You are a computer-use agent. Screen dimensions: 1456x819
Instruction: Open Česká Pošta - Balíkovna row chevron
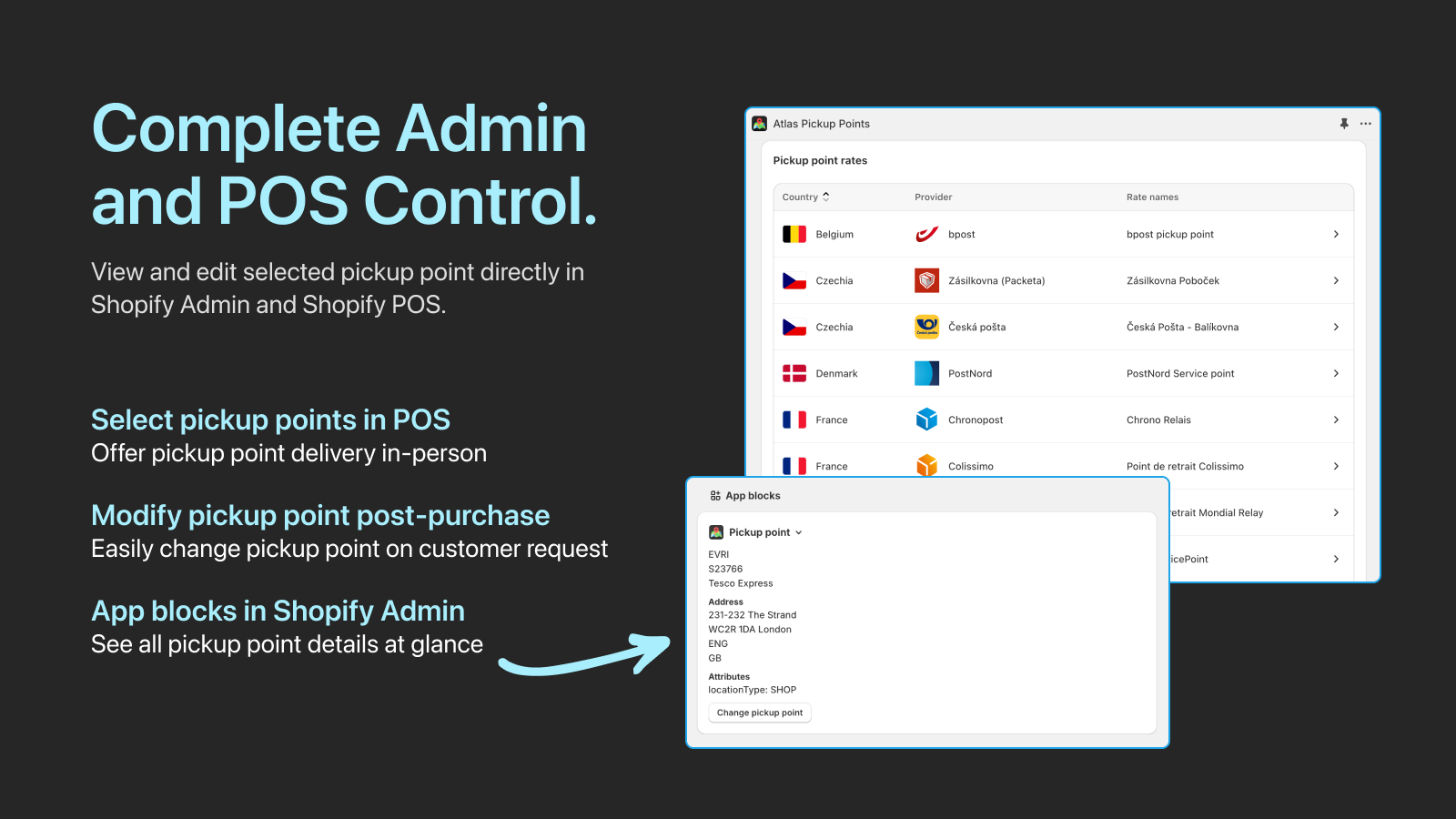tap(1336, 327)
